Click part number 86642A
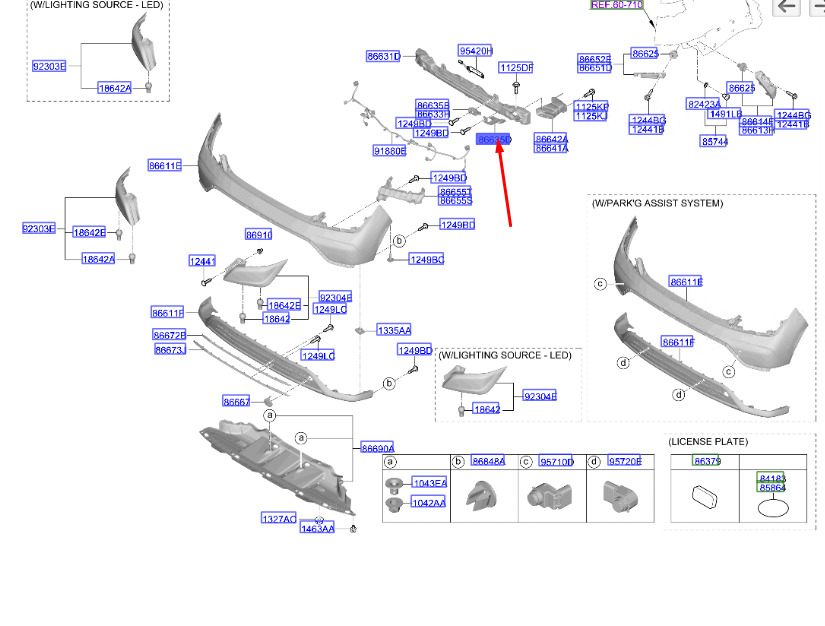The image size is (825, 626). click(x=551, y=139)
